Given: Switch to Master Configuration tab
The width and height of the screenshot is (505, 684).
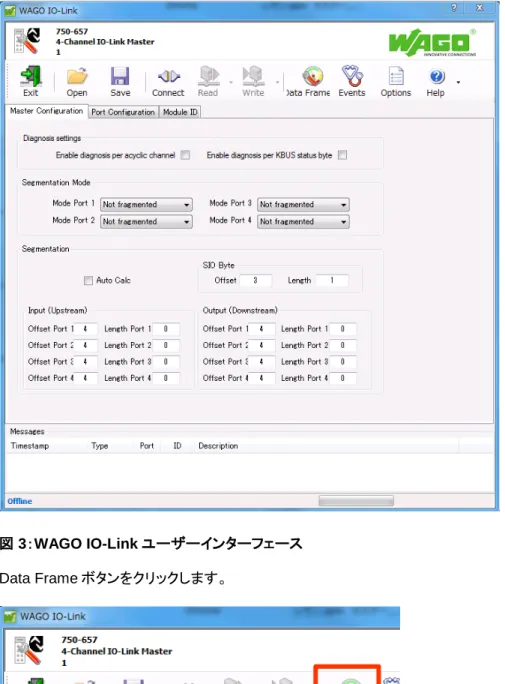Looking at the screenshot, I should [x=47, y=111].
